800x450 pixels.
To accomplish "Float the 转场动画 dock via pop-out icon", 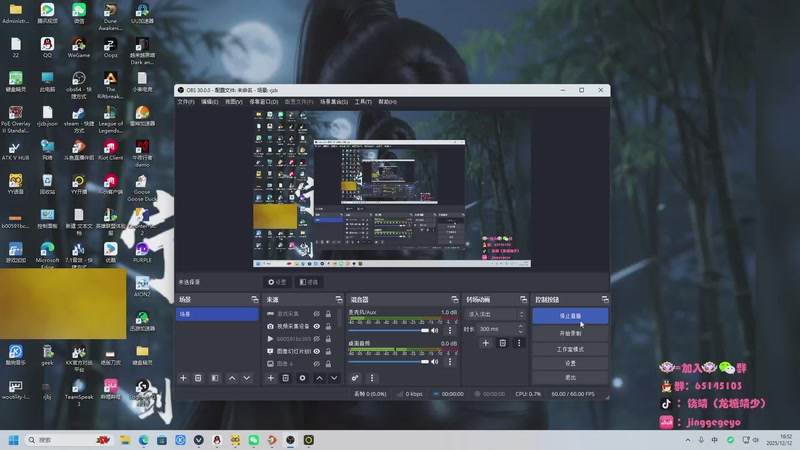I will tap(523, 299).
